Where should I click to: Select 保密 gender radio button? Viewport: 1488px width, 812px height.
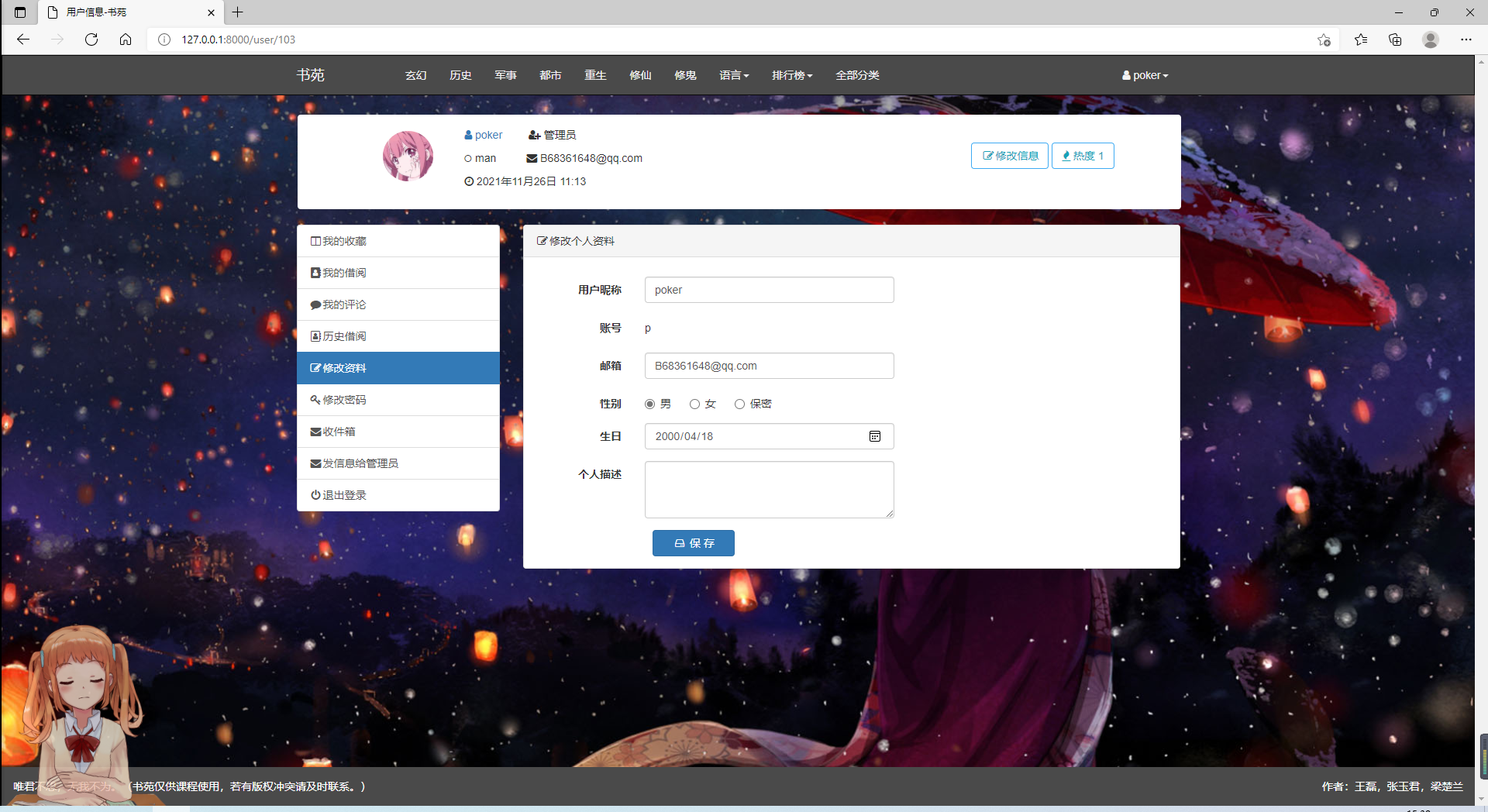click(x=740, y=404)
